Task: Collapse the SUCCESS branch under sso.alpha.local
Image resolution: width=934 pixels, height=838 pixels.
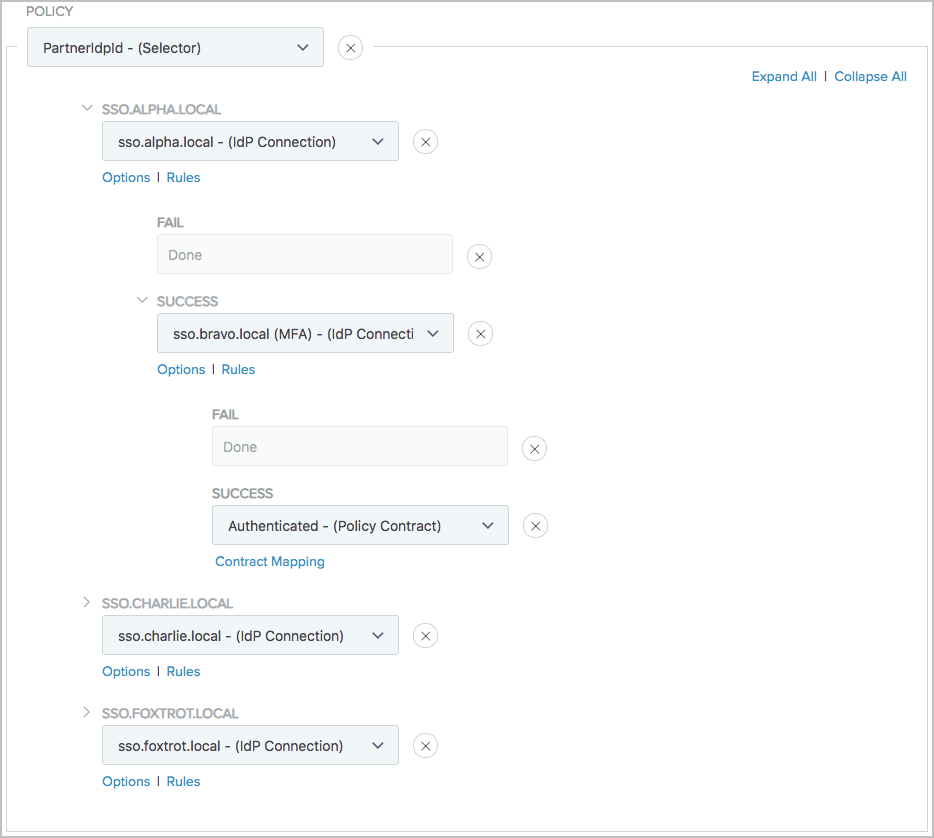Action: point(142,300)
